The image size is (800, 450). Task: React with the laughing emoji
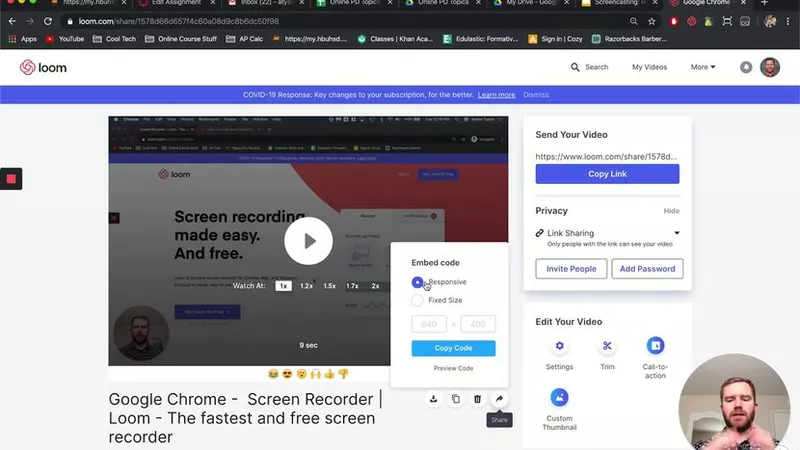pos(273,374)
